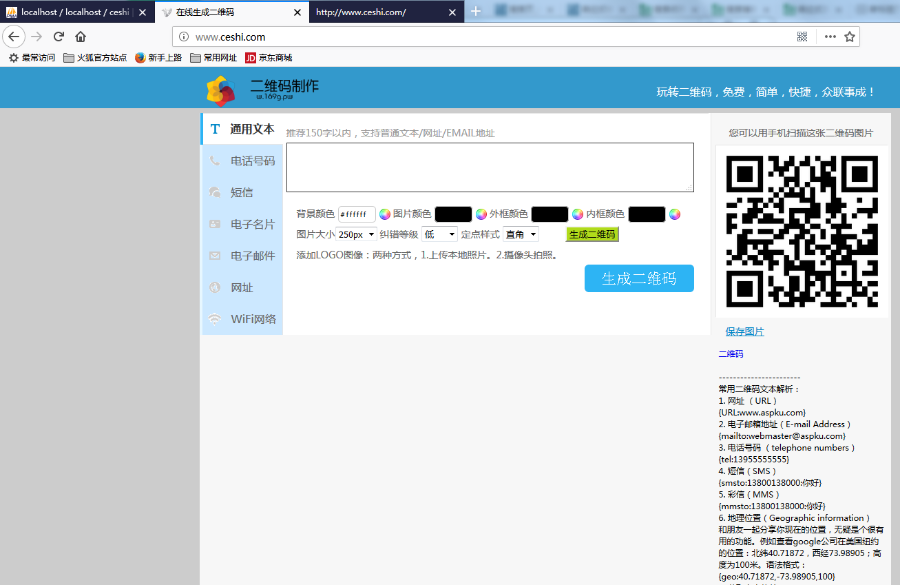This screenshot has height=585, width=900.
Task: Open 火狐官方站点 bookmark folder
Action: point(95,57)
